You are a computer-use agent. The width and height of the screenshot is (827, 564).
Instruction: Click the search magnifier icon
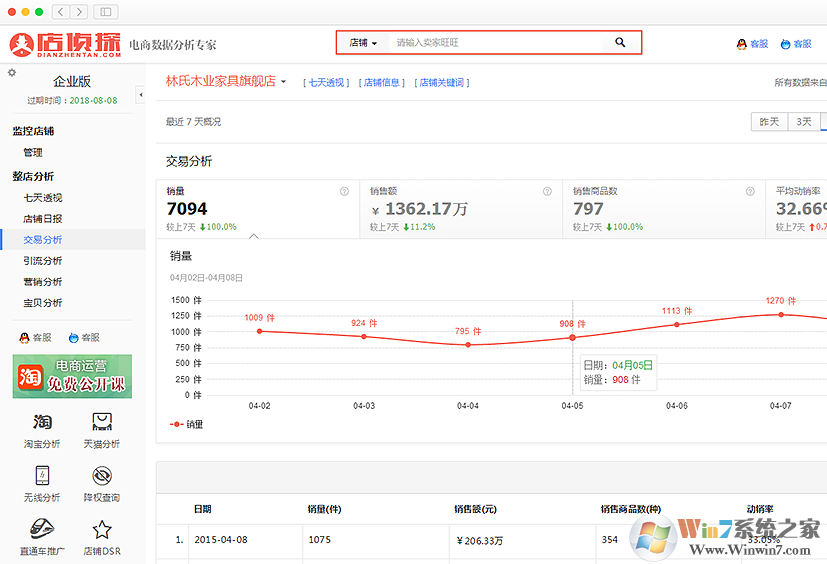[620, 43]
